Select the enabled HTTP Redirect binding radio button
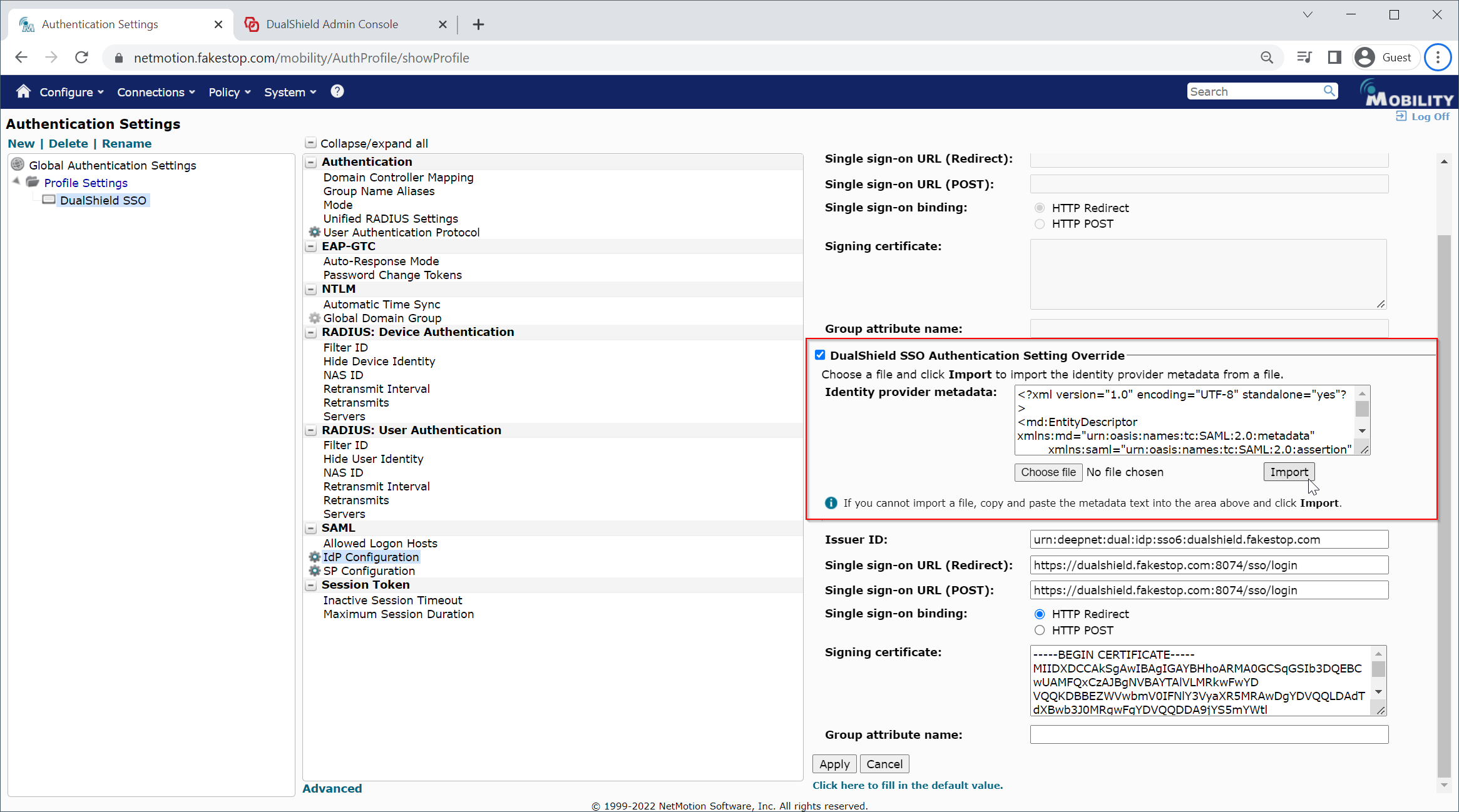The width and height of the screenshot is (1459, 812). (1040, 614)
